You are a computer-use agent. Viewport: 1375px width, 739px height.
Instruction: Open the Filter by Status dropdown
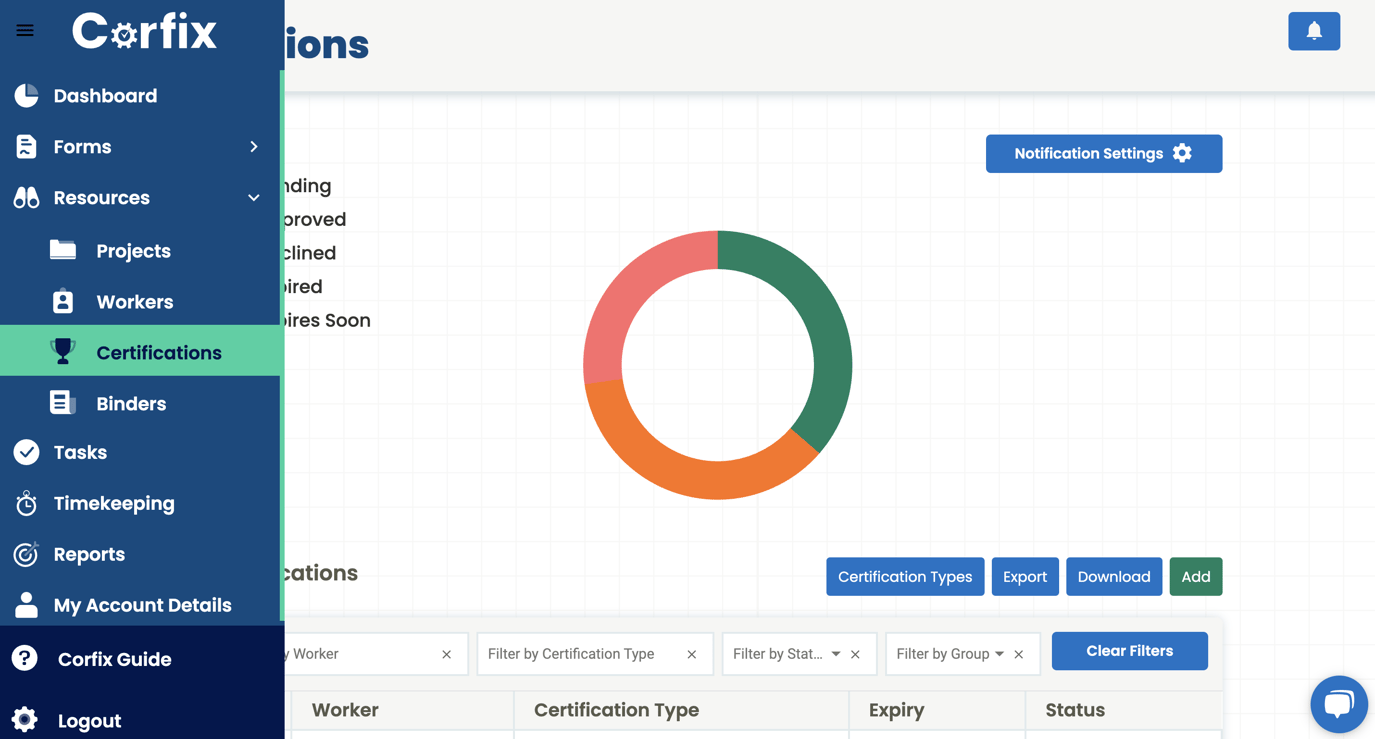pyautogui.click(x=836, y=654)
